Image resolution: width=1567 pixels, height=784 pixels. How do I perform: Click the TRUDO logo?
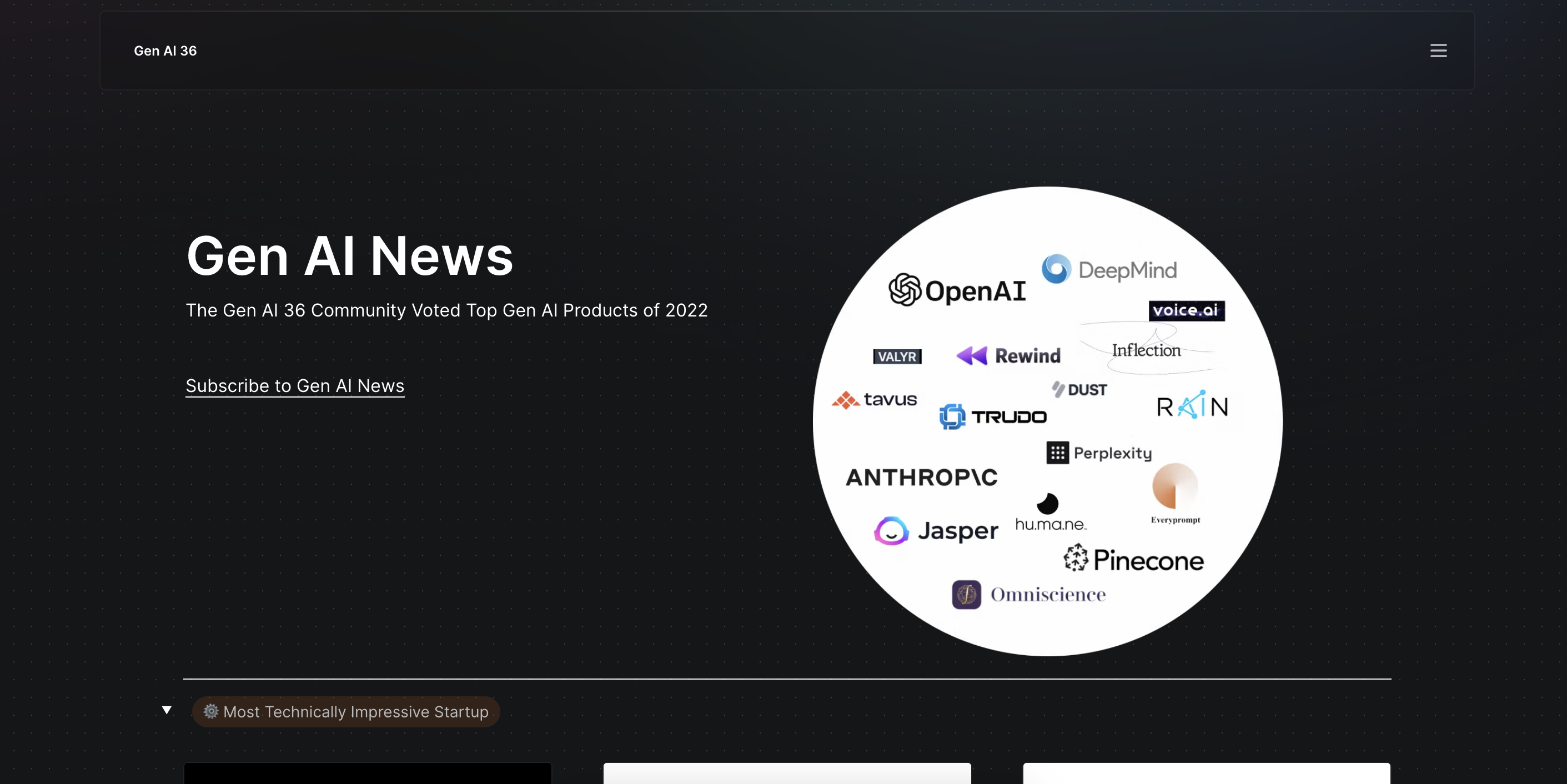pos(993,416)
